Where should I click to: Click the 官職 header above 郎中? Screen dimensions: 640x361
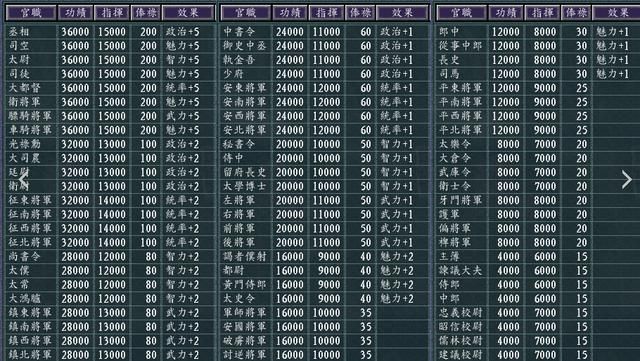pyautogui.click(x=462, y=13)
